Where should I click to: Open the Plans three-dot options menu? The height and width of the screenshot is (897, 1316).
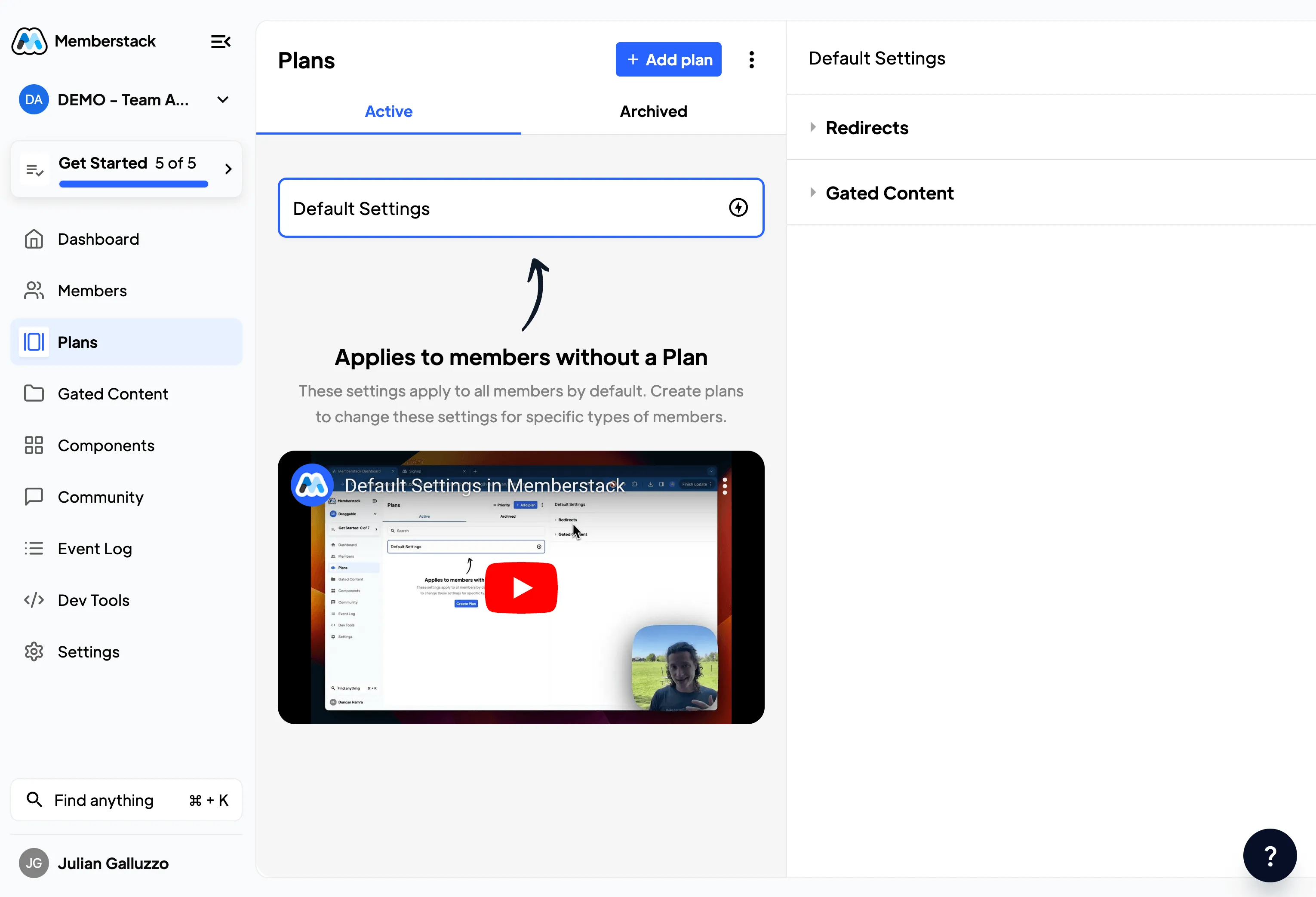click(751, 59)
